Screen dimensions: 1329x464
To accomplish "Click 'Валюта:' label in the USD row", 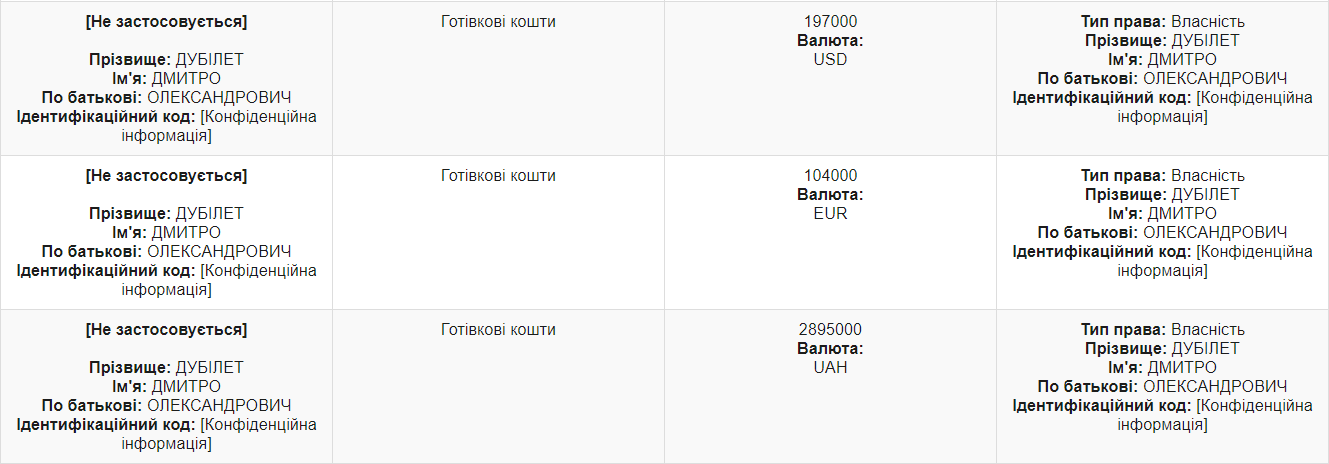I will pyautogui.click(x=830, y=41).
